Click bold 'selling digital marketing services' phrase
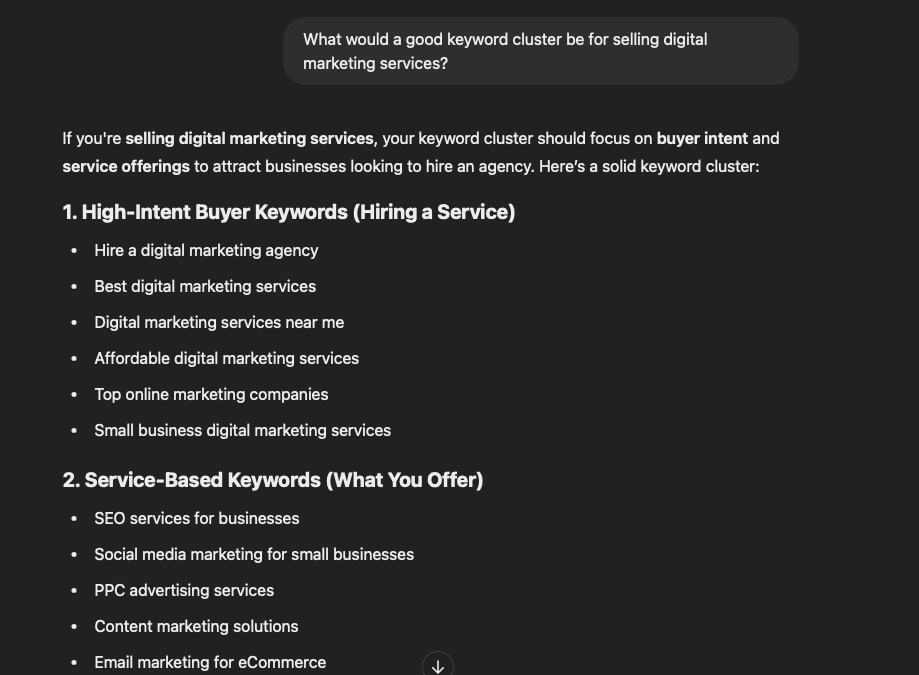 (249, 138)
